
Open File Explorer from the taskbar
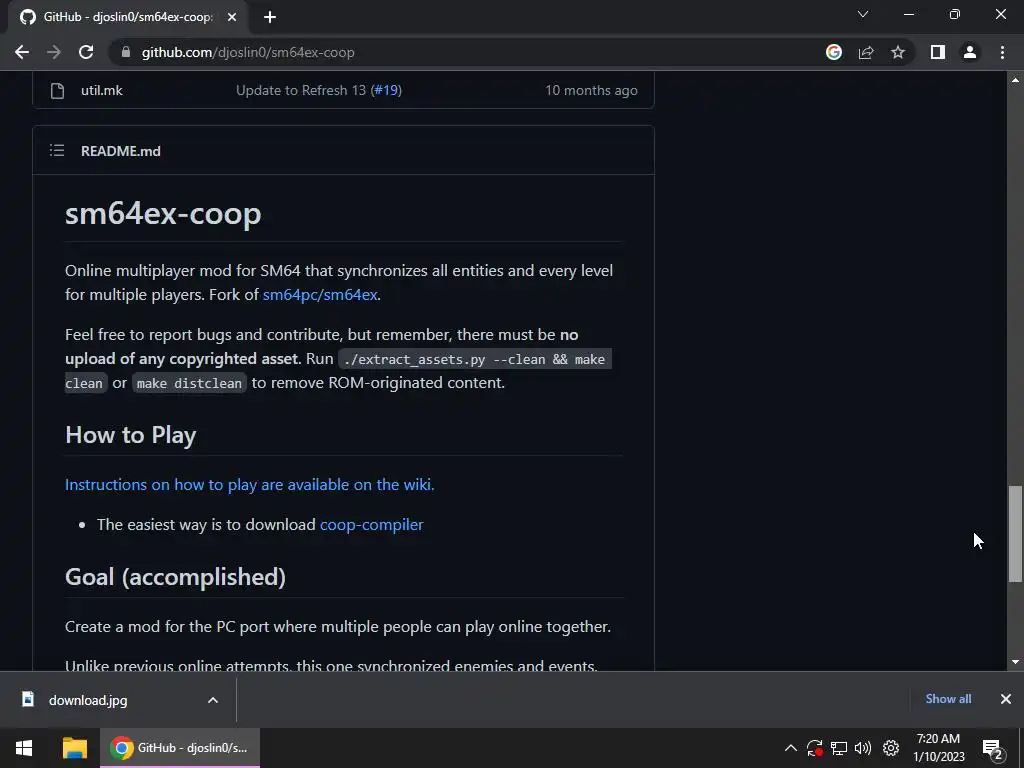(74, 748)
